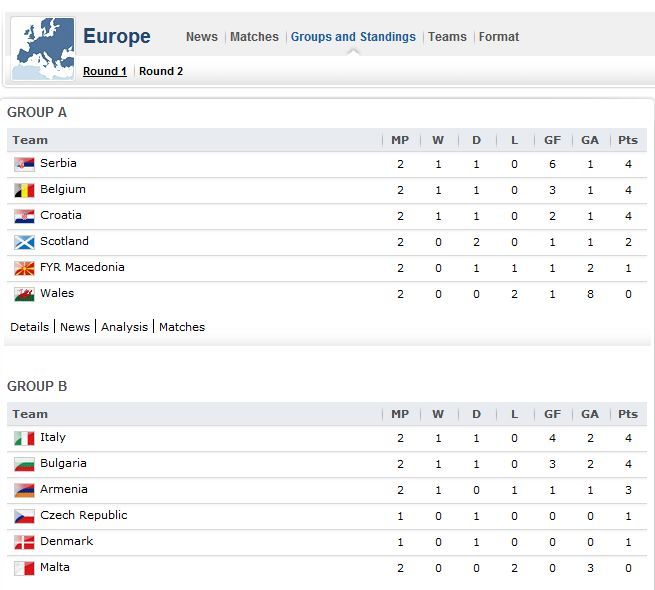Click the Belgium flag icon
The width and height of the screenshot is (655, 590).
pyautogui.click(x=24, y=190)
